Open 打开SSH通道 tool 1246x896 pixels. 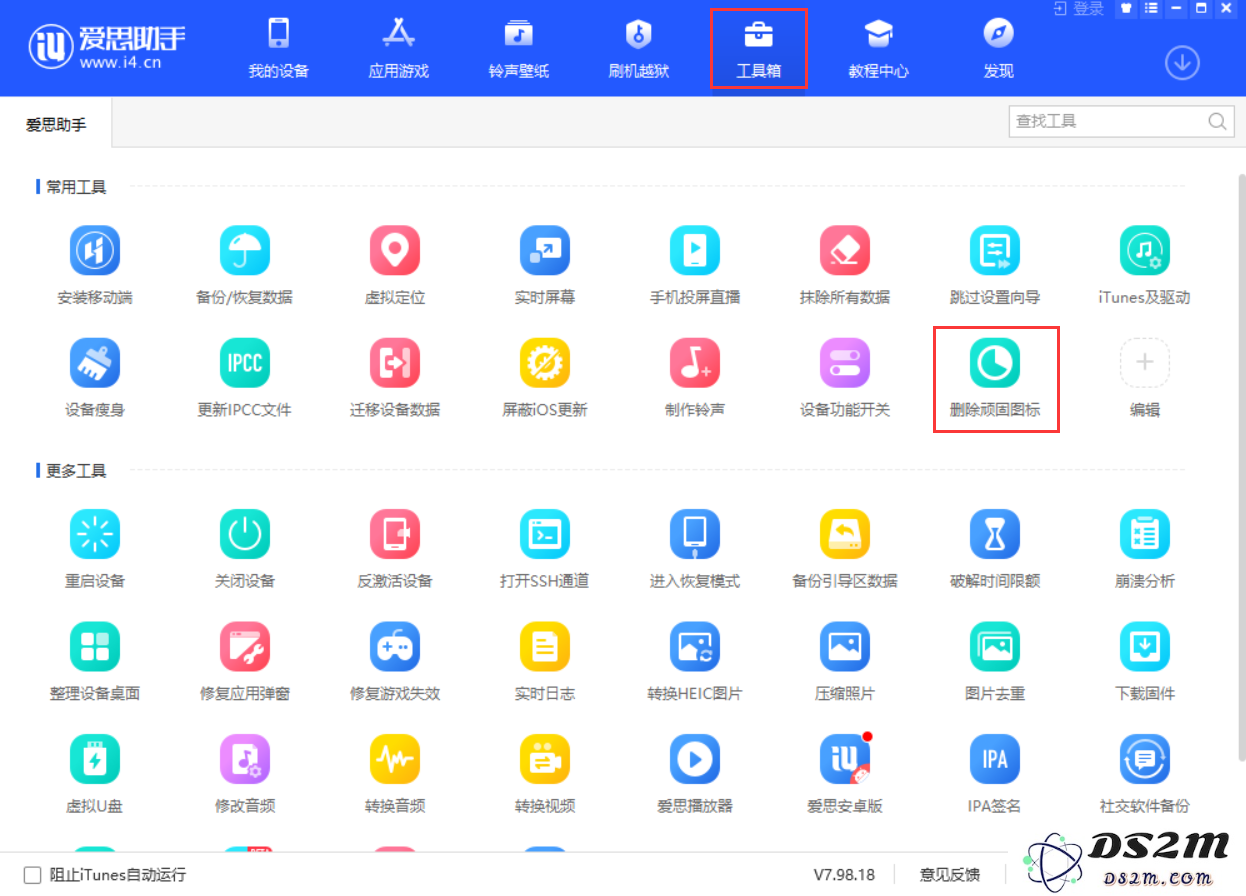coord(545,548)
